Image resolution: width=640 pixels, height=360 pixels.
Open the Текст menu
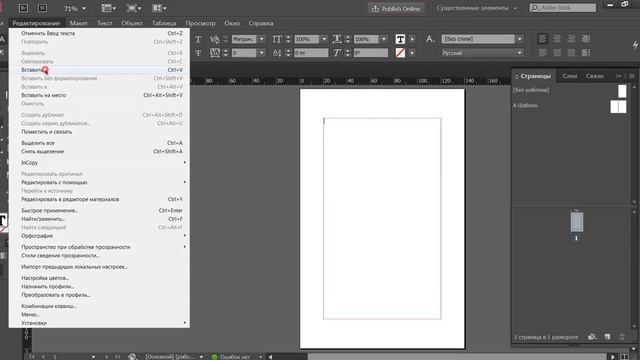point(104,23)
